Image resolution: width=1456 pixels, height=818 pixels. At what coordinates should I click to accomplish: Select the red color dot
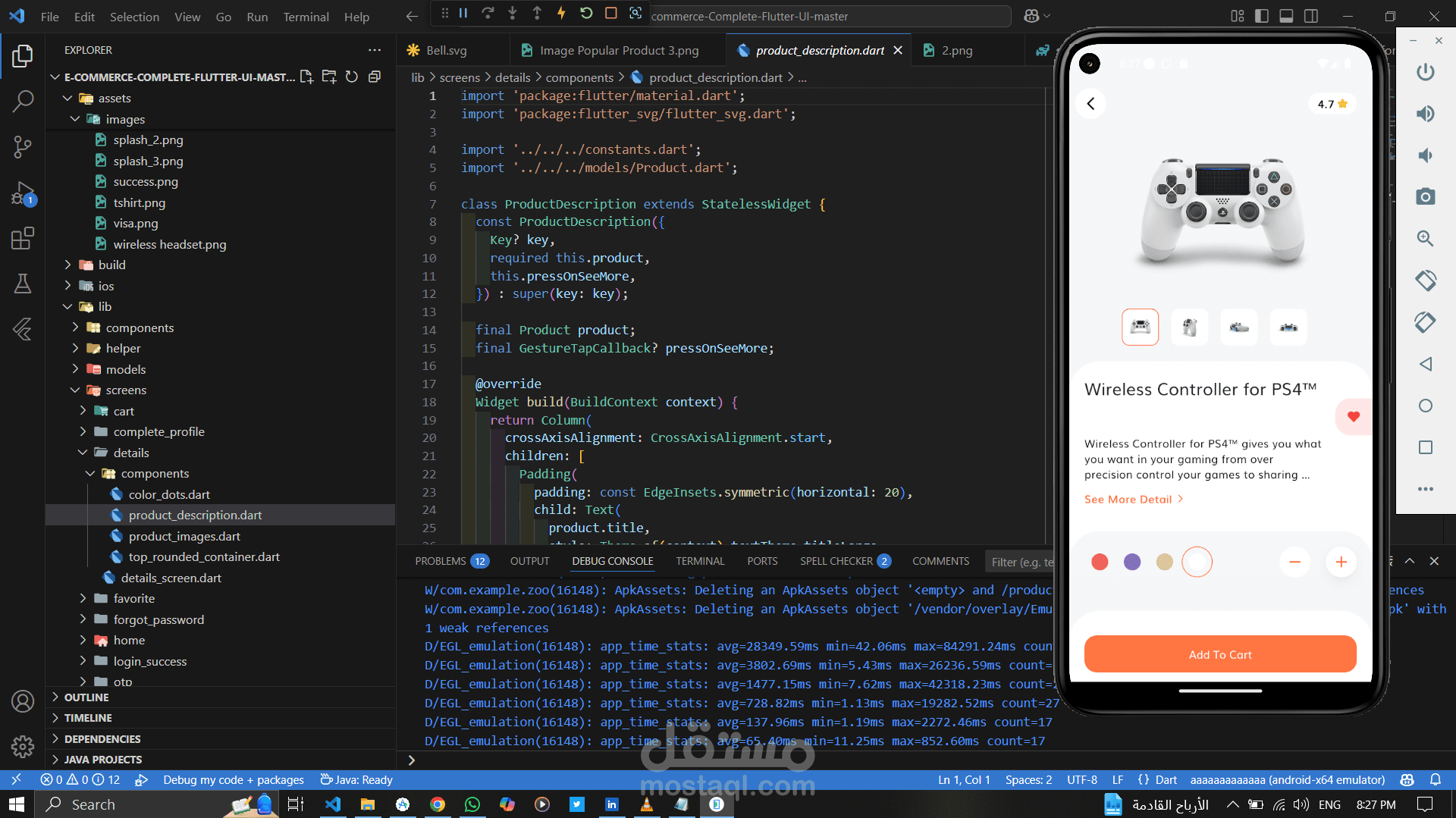tap(1100, 562)
